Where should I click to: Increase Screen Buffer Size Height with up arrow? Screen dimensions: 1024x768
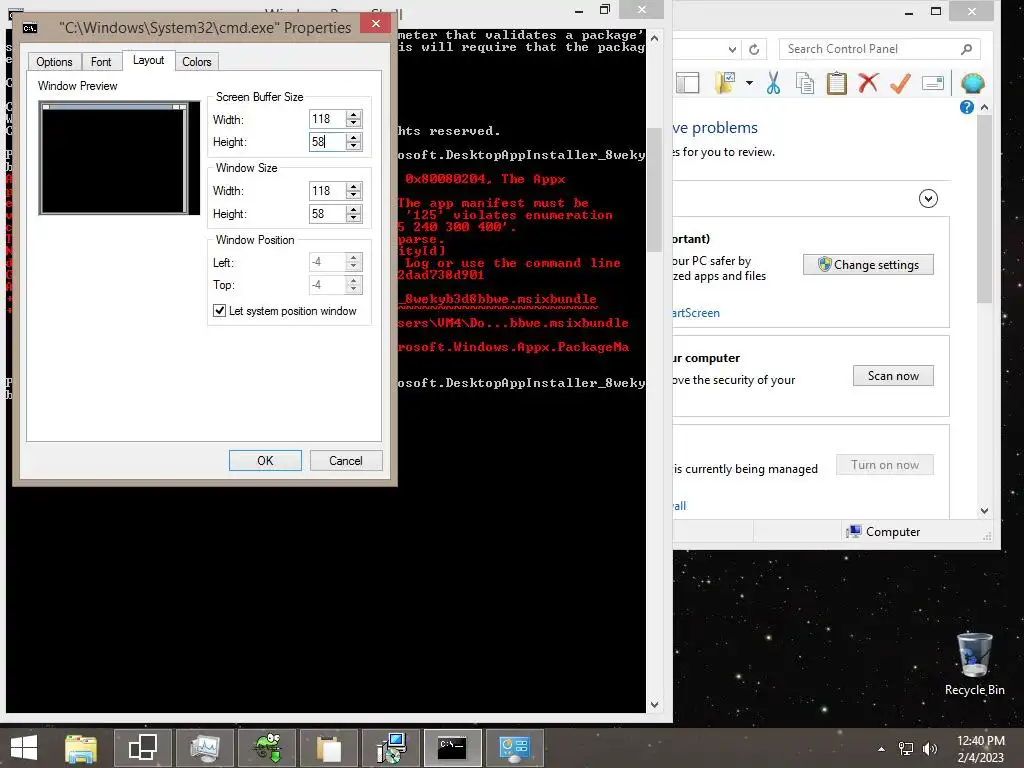click(353, 138)
